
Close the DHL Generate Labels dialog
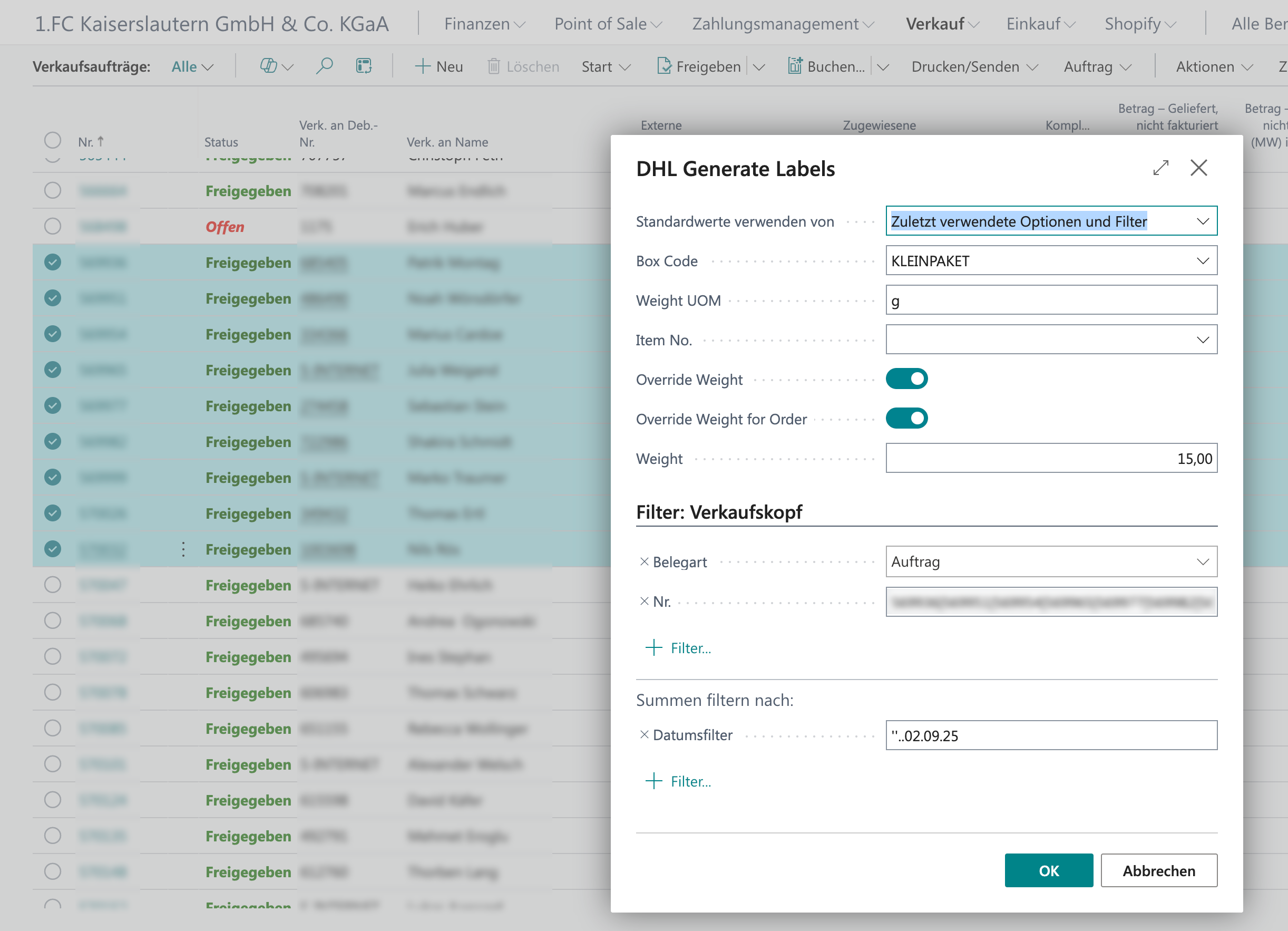pyautogui.click(x=1198, y=168)
